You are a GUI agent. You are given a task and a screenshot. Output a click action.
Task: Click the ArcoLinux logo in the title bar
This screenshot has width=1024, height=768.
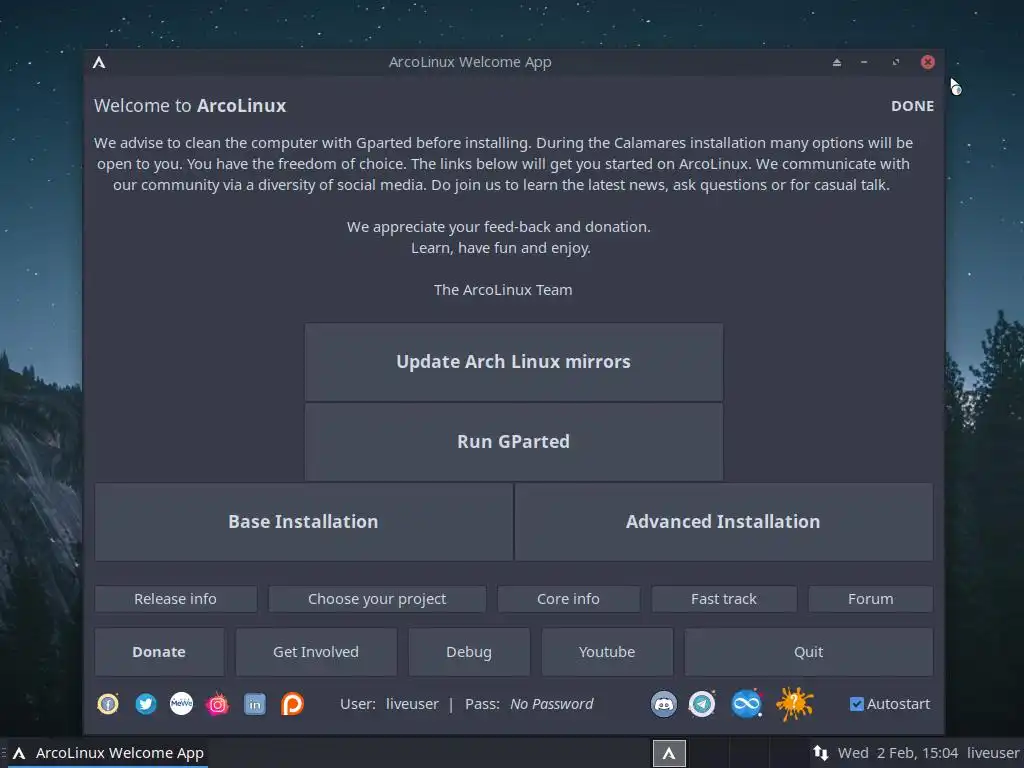pyautogui.click(x=99, y=62)
